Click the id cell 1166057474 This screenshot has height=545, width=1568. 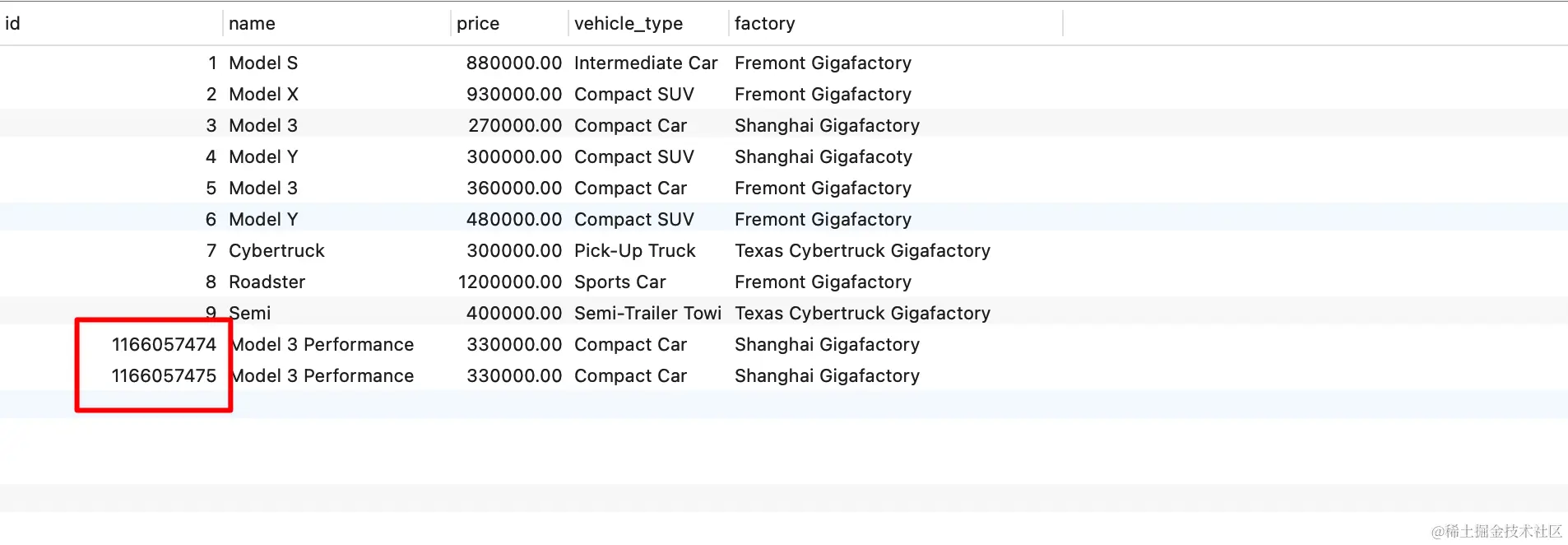(164, 345)
